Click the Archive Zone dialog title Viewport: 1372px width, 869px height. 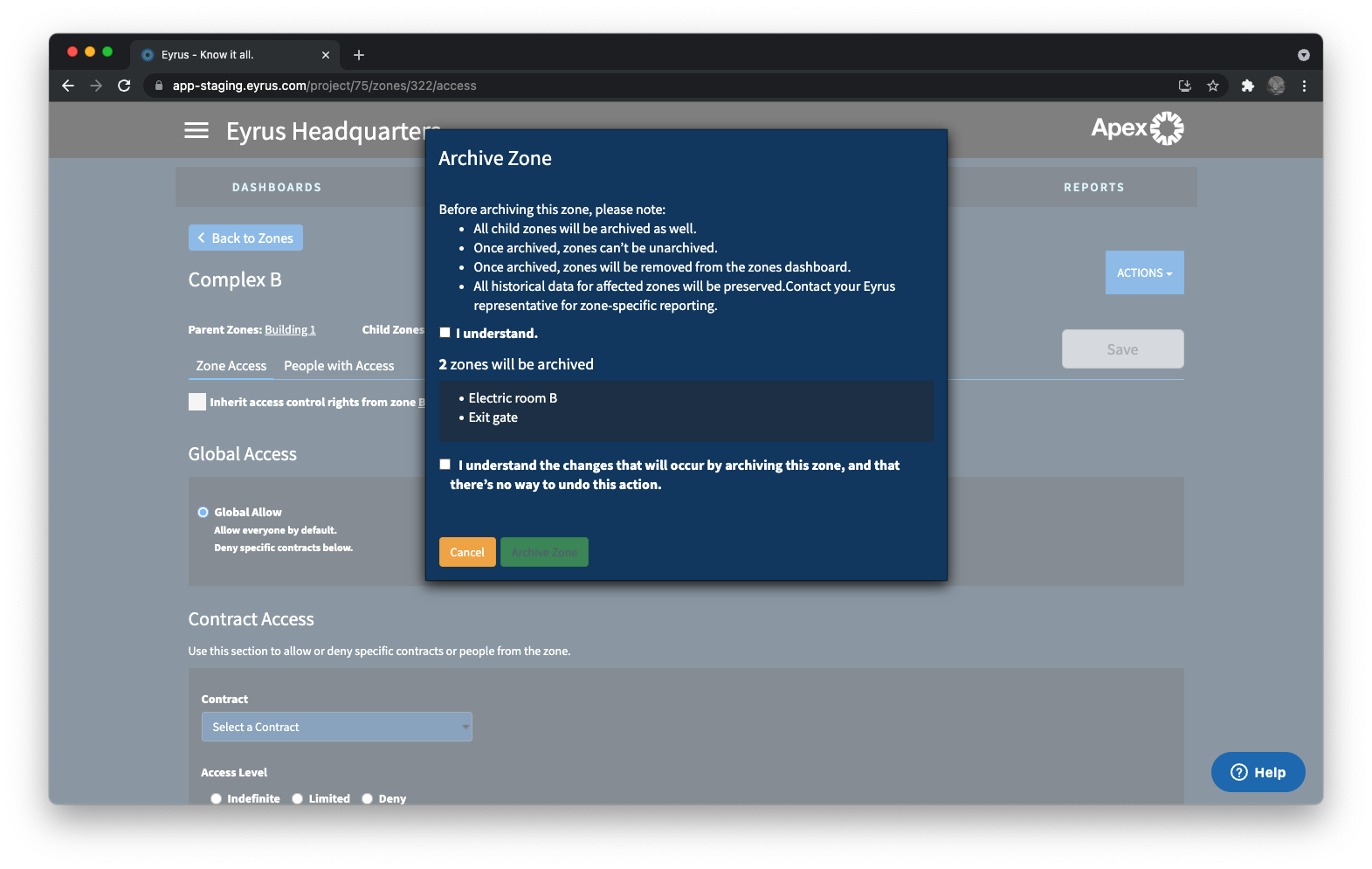495,158
